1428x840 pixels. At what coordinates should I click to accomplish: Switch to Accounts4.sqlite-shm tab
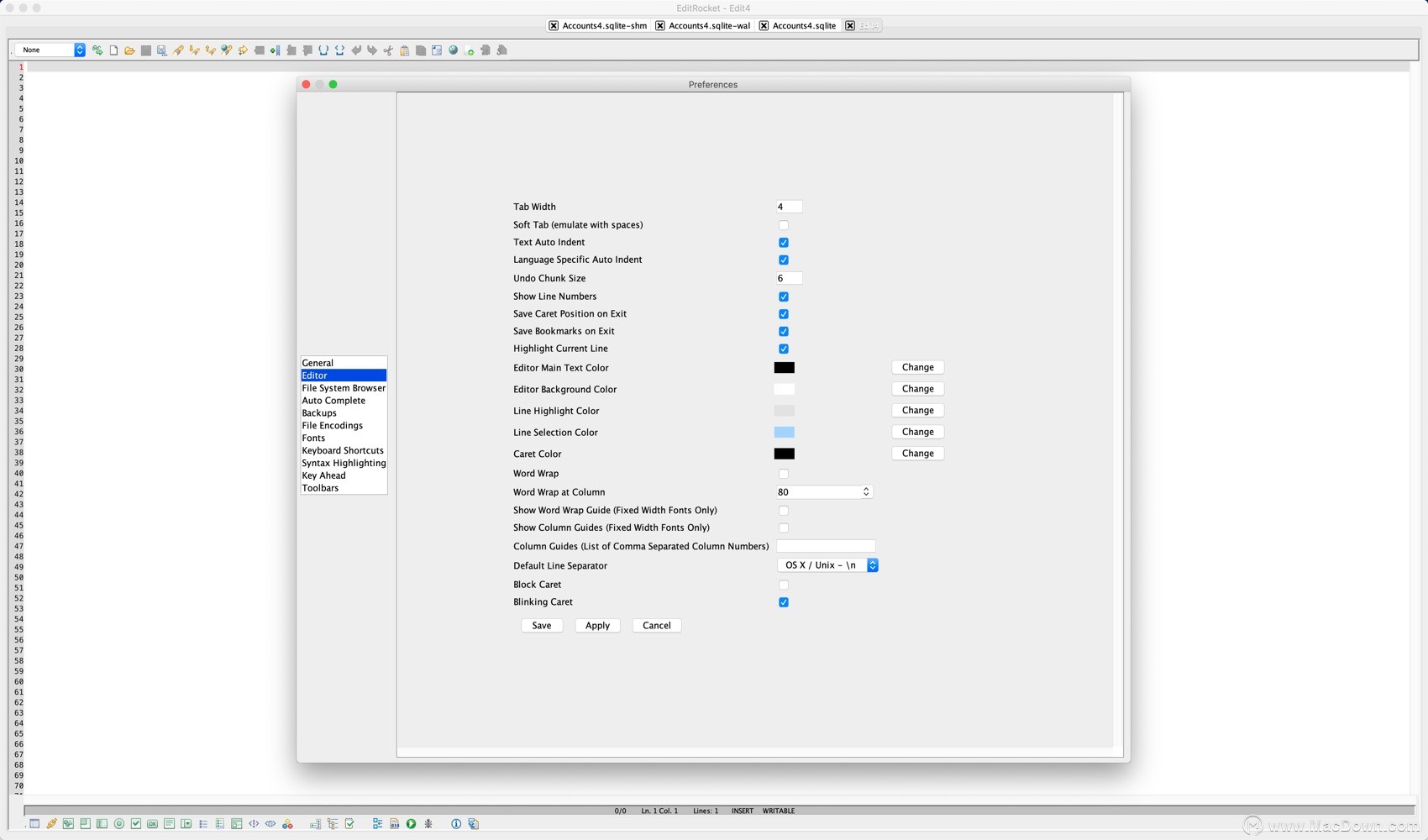pyautogui.click(x=604, y=26)
